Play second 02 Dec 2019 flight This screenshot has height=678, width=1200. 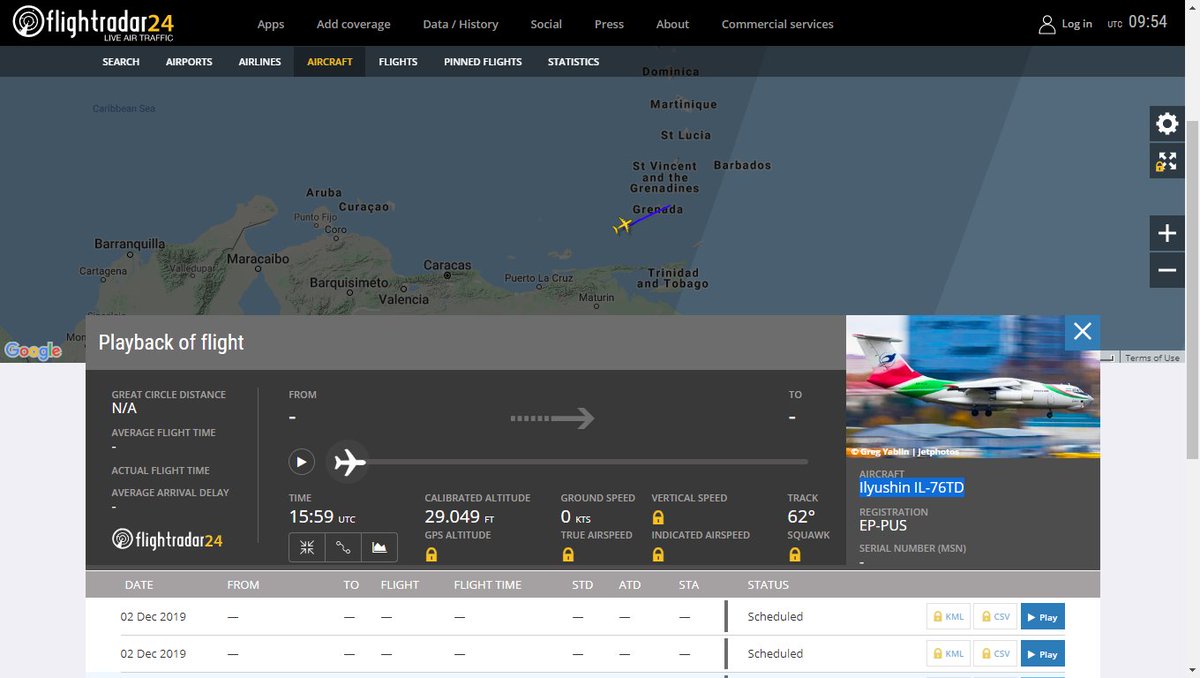(x=1042, y=654)
